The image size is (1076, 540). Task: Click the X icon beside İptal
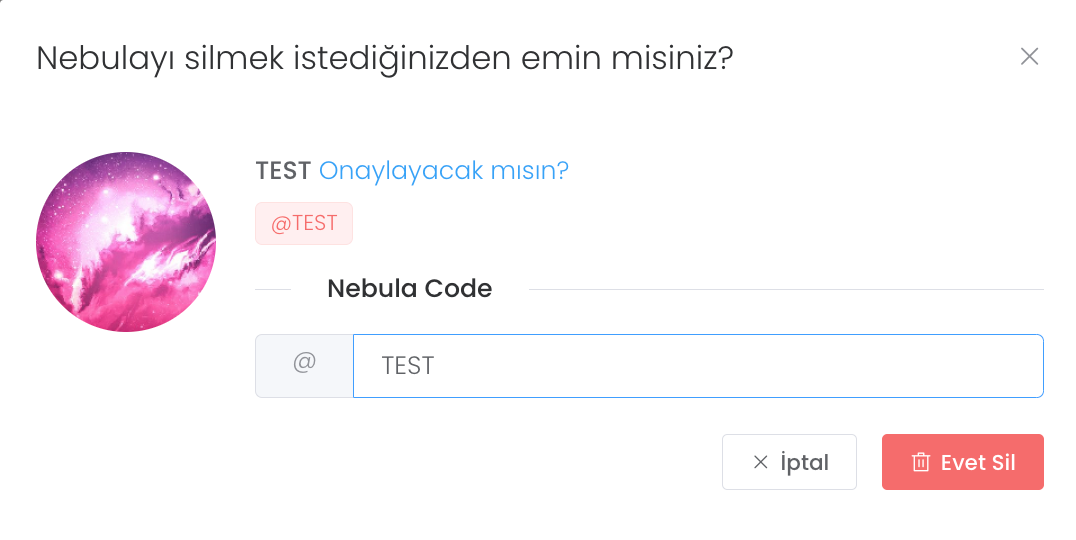pos(760,462)
